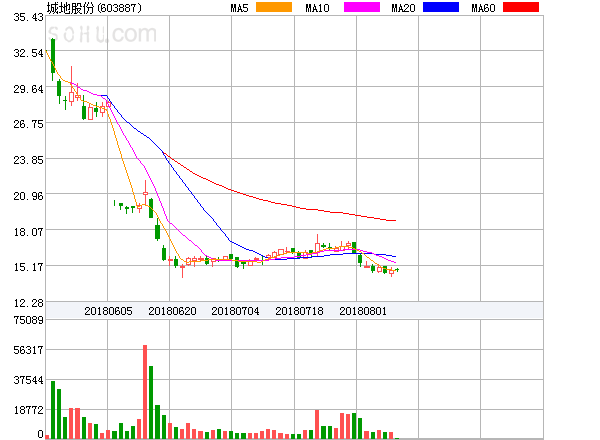Click the tallest red volume bar
The image size is (600, 440).
point(145,392)
